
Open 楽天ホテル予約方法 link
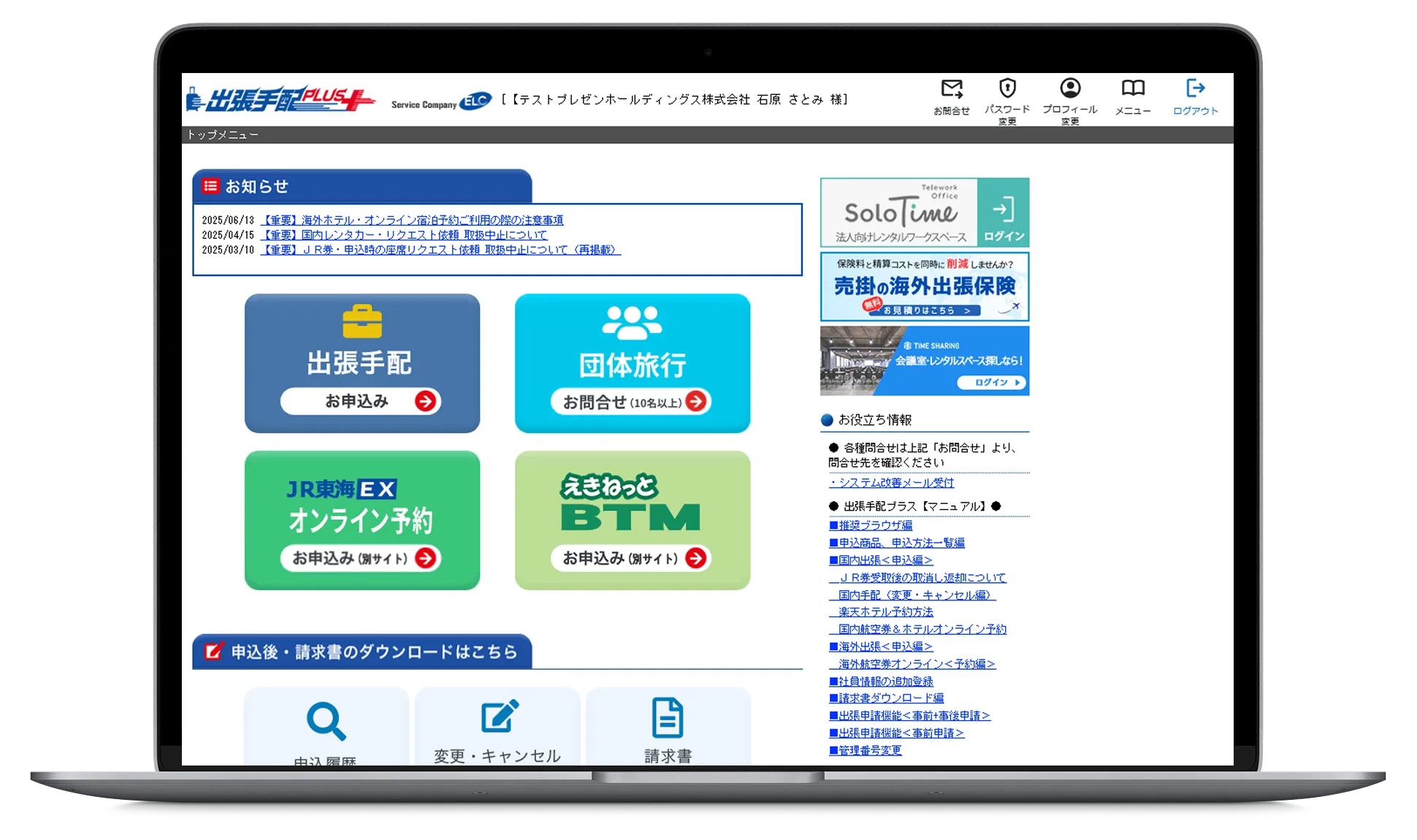point(882,611)
